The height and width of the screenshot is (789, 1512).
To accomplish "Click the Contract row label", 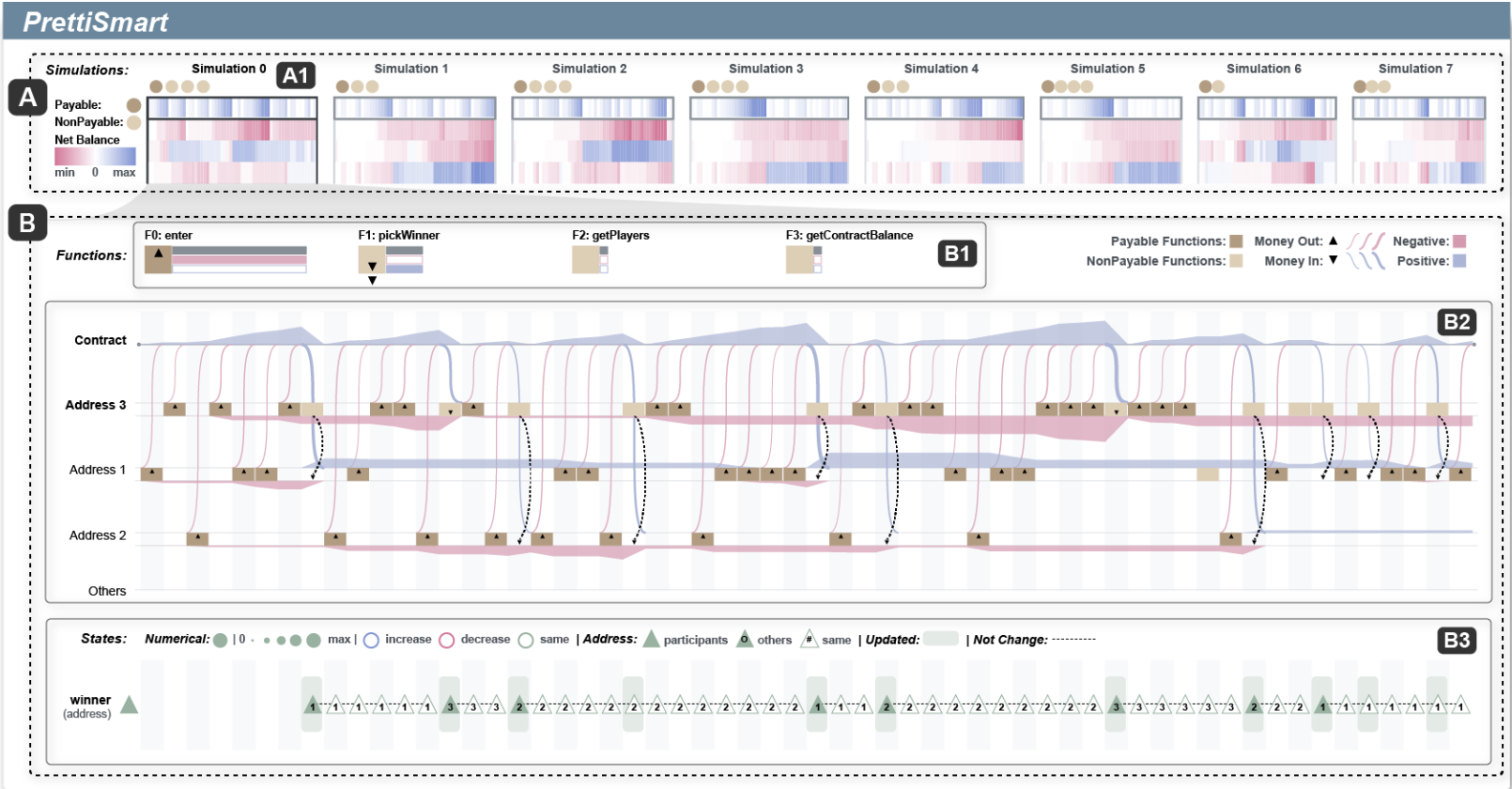I will pyautogui.click(x=100, y=340).
